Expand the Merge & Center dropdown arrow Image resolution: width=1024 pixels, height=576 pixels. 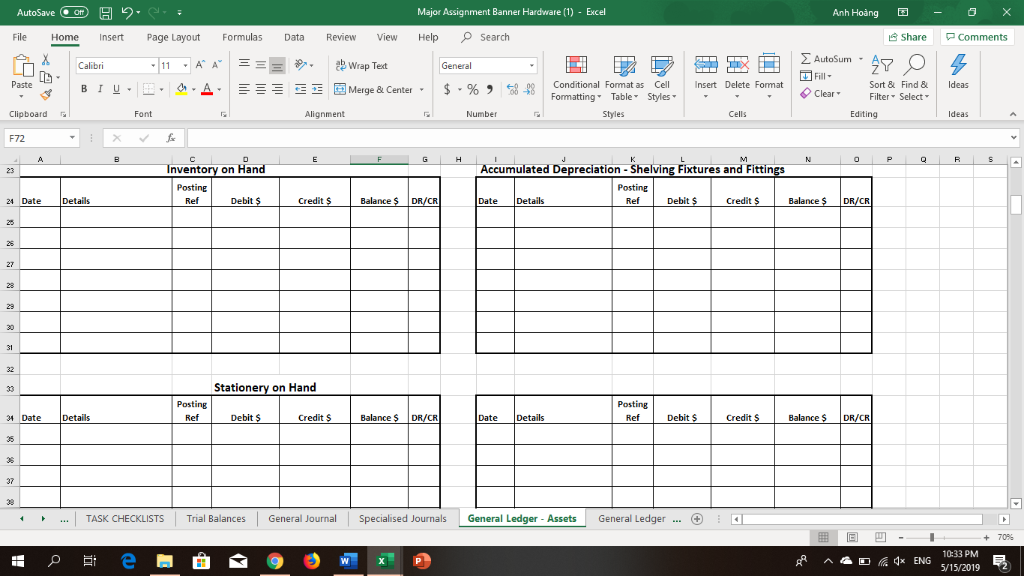click(422, 89)
